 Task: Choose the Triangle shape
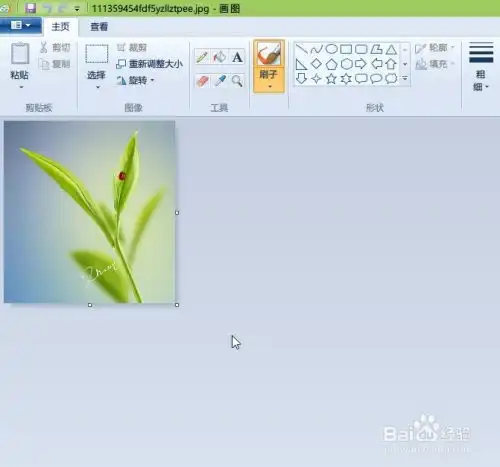point(391,50)
